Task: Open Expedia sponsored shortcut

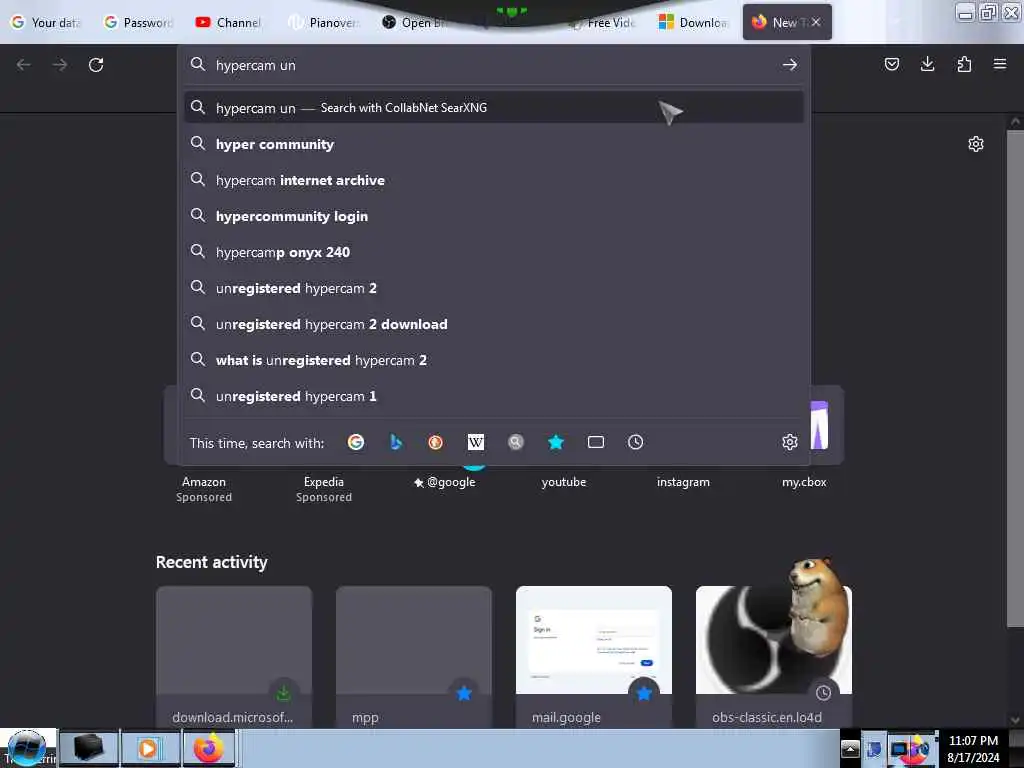Action: coord(324,488)
